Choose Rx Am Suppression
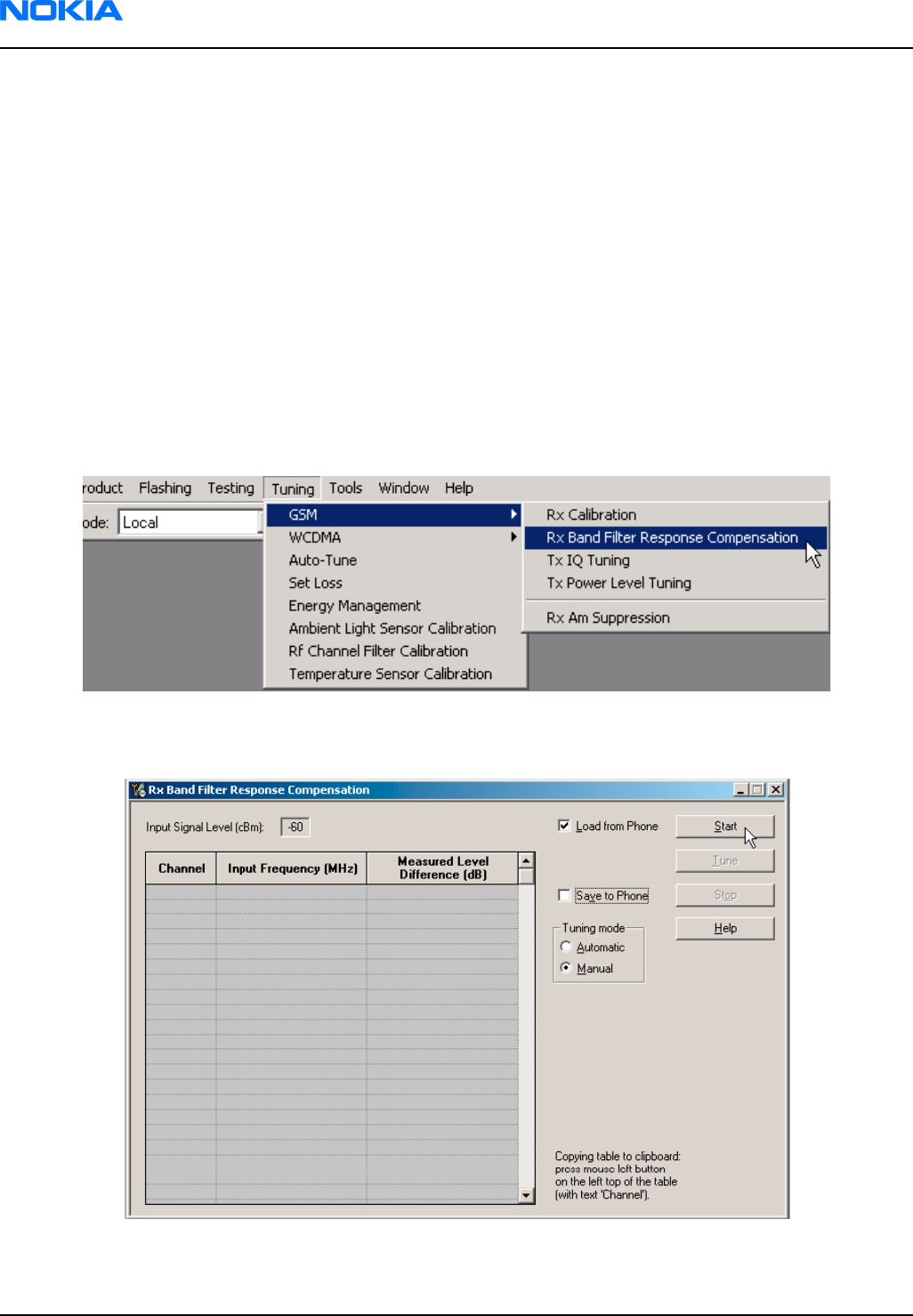The image size is (913, 1316). (675, 618)
